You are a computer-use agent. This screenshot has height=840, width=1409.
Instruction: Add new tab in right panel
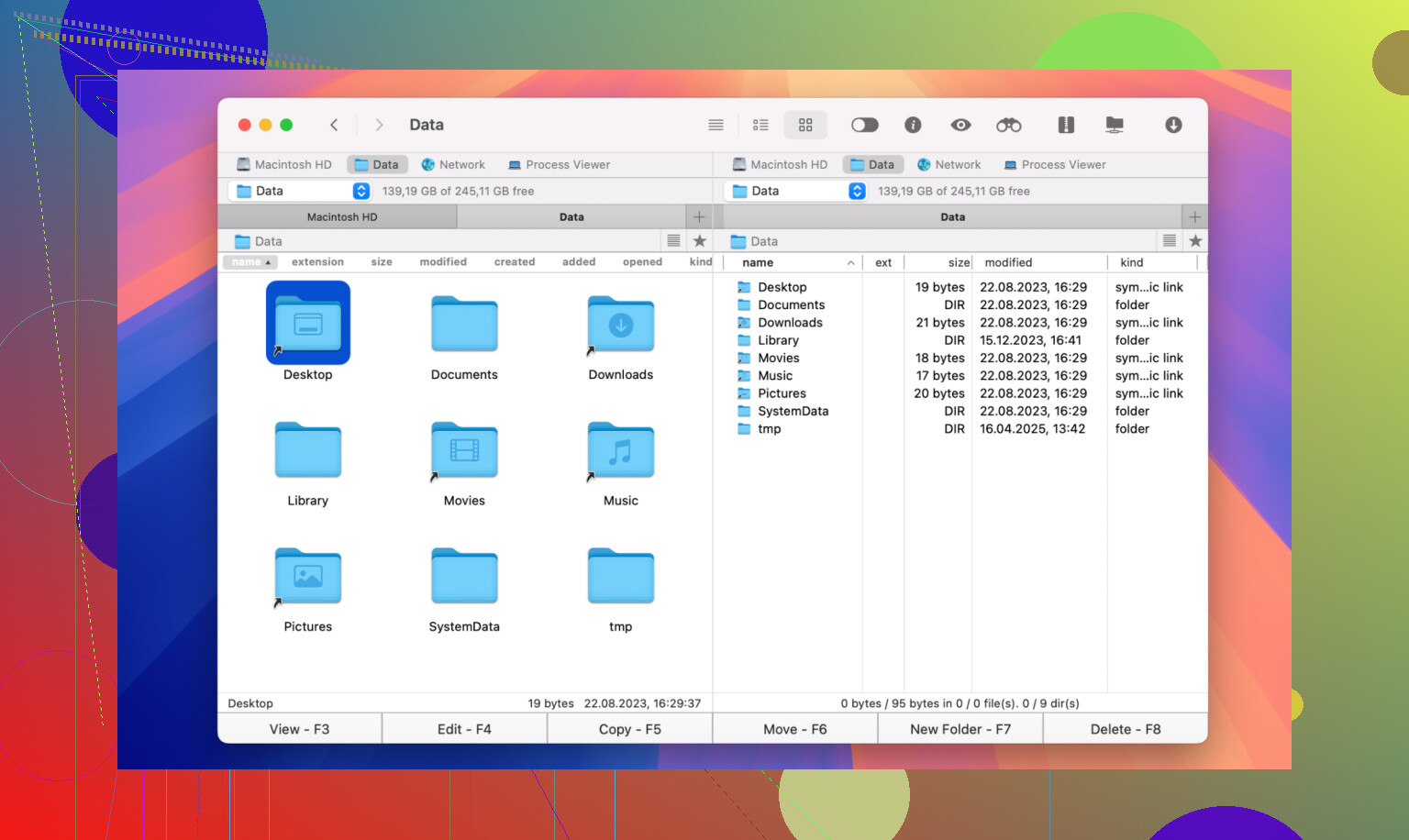coord(1194,217)
